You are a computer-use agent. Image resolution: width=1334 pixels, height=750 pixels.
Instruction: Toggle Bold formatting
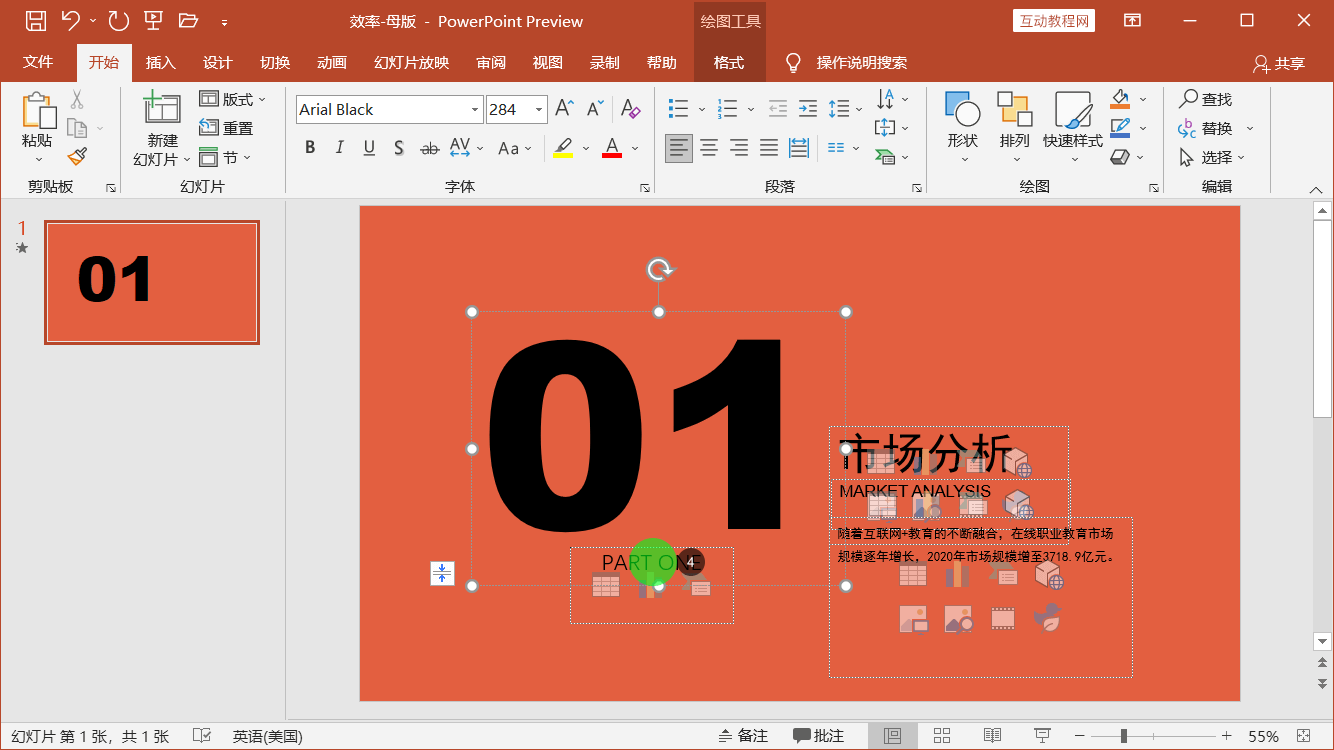coord(310,148)
